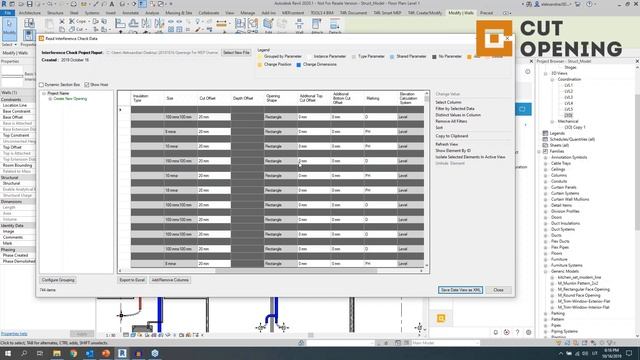The height and width of the screenshot is (360, 640).
Task: Click the Attach Top/Base ribbon icon
Action: tap(317, 25)
